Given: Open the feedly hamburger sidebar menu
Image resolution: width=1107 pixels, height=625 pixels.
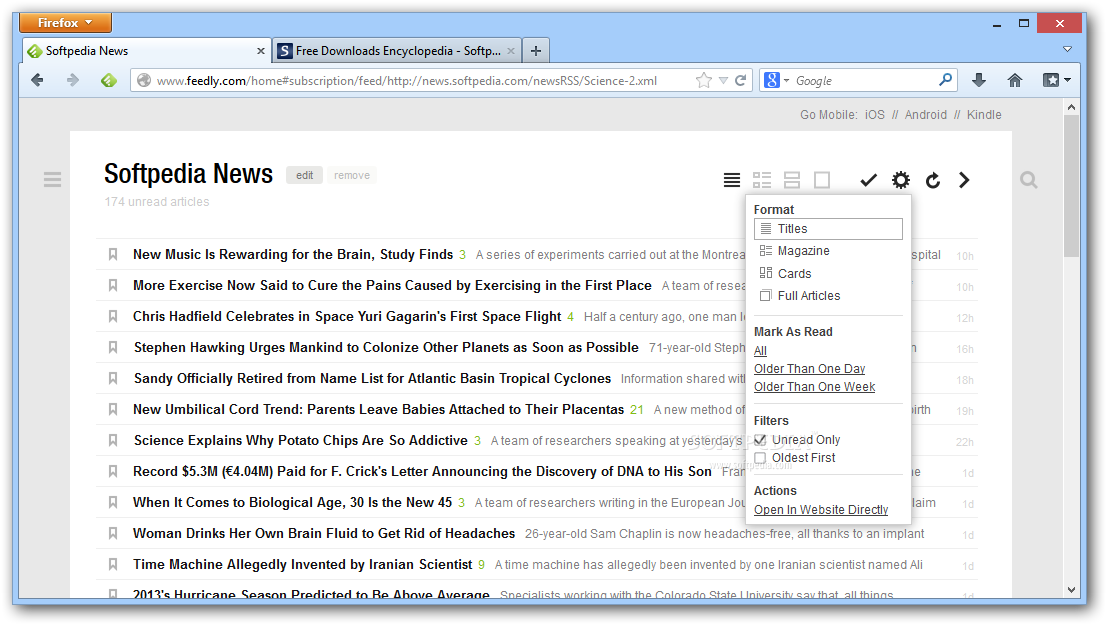Looking at the screenshot, I should 52,179.
